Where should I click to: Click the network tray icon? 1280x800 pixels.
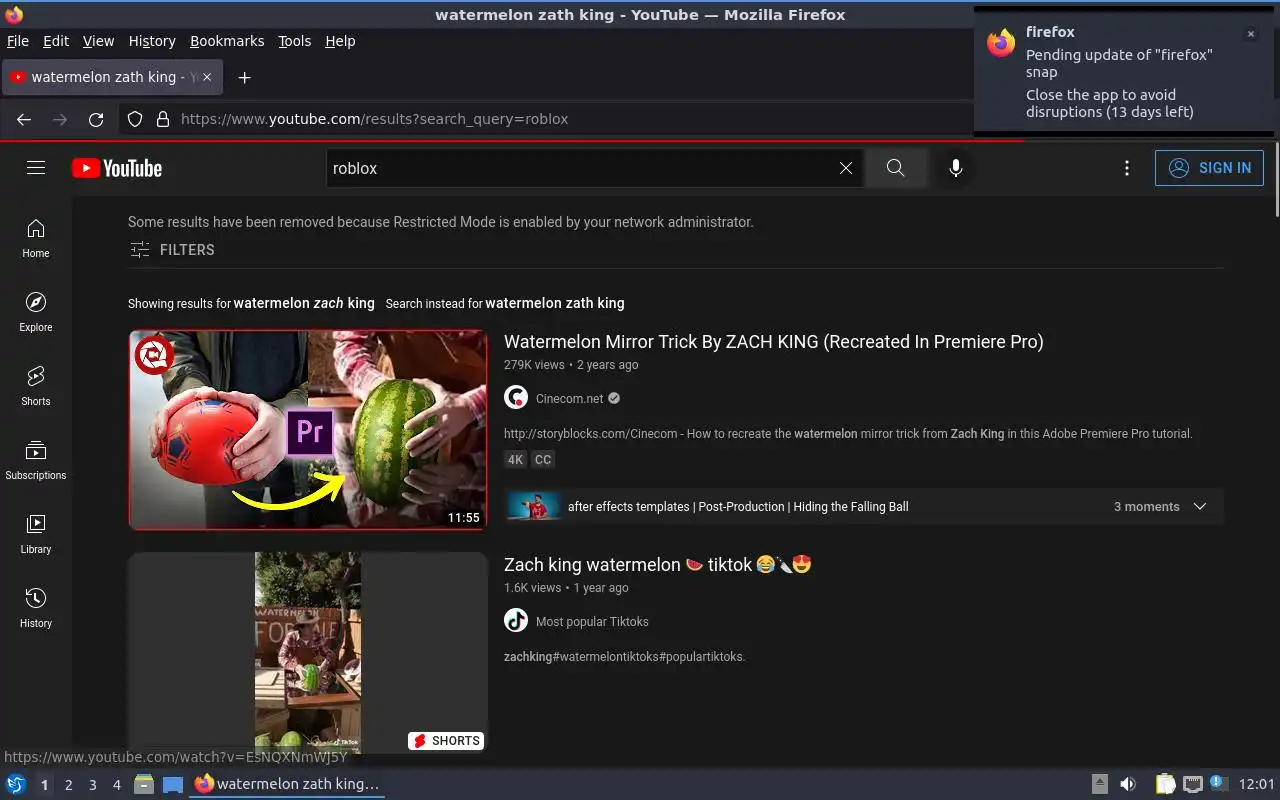[1192, 785]
